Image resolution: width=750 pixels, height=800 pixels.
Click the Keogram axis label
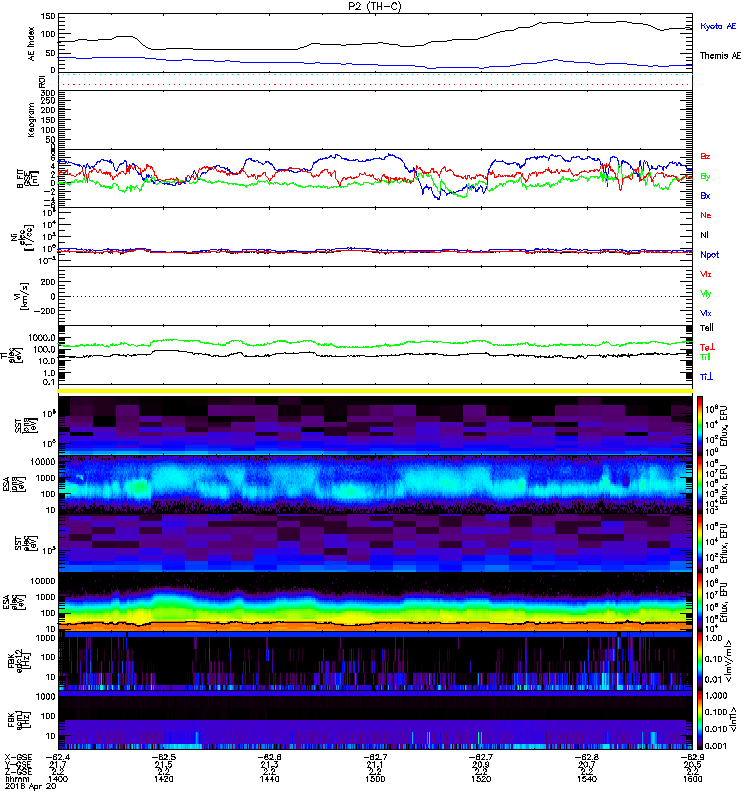(31, 120)
